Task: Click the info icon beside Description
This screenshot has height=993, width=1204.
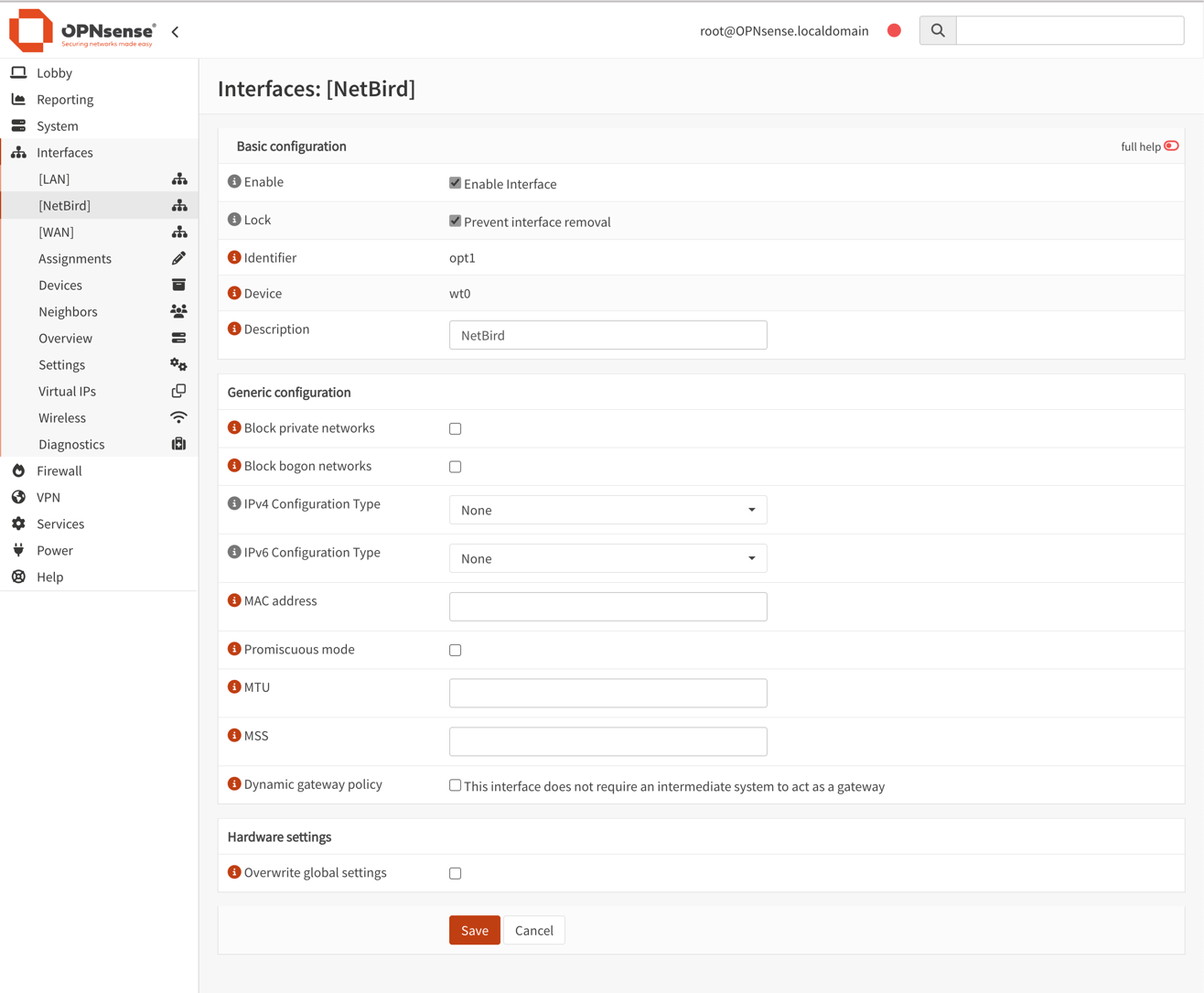Action: tap(234, 329)
